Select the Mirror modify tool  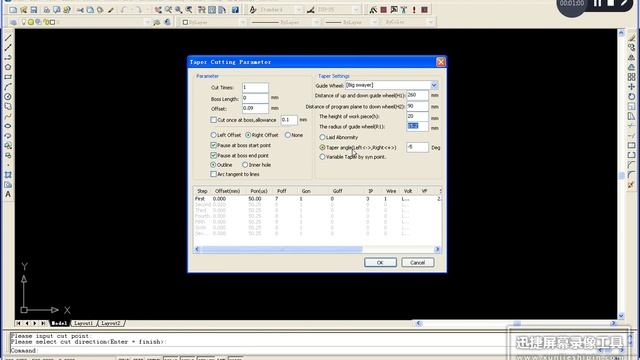click(631, 58)
